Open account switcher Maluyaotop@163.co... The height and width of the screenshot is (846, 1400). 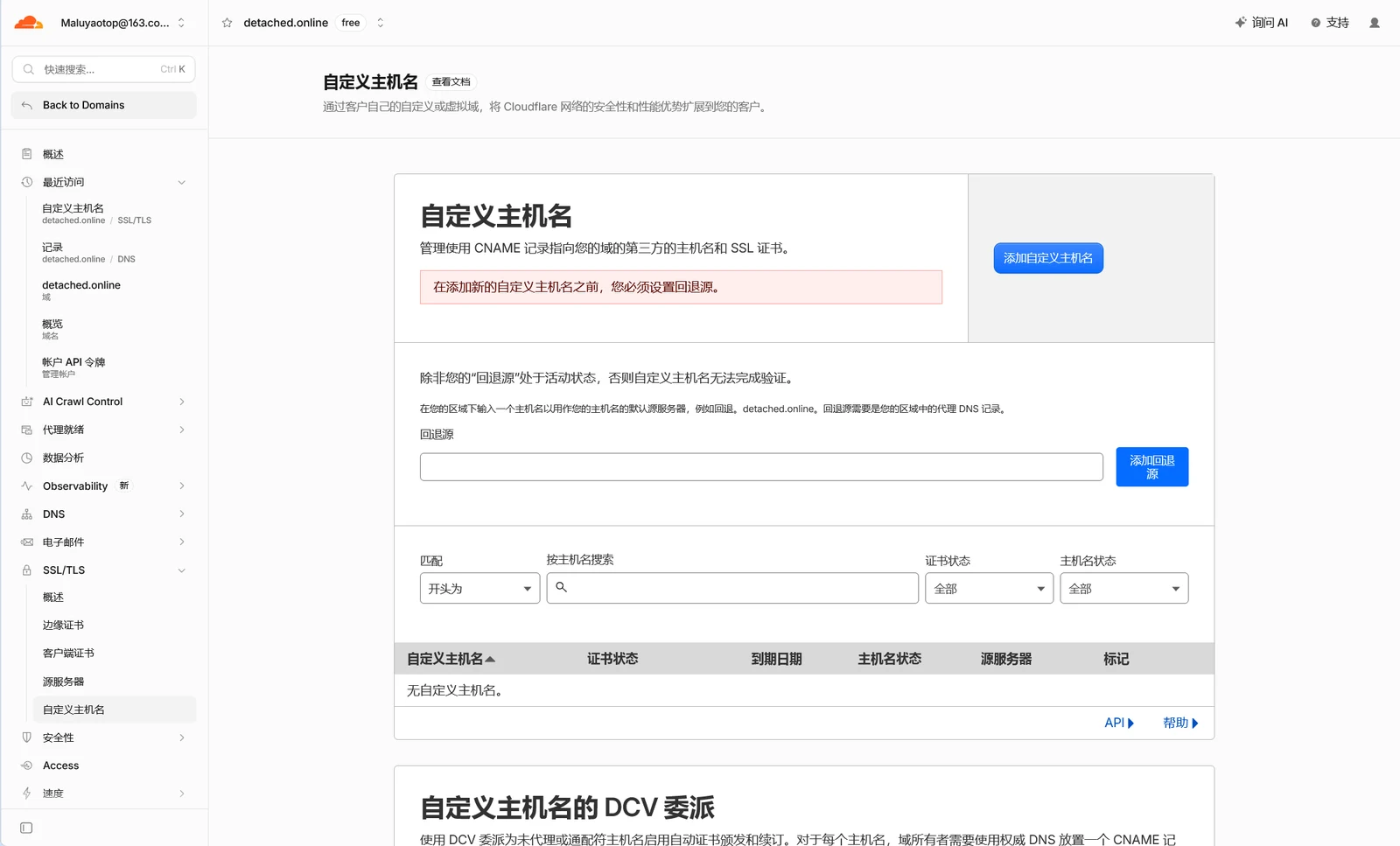[x=122, y=23]
